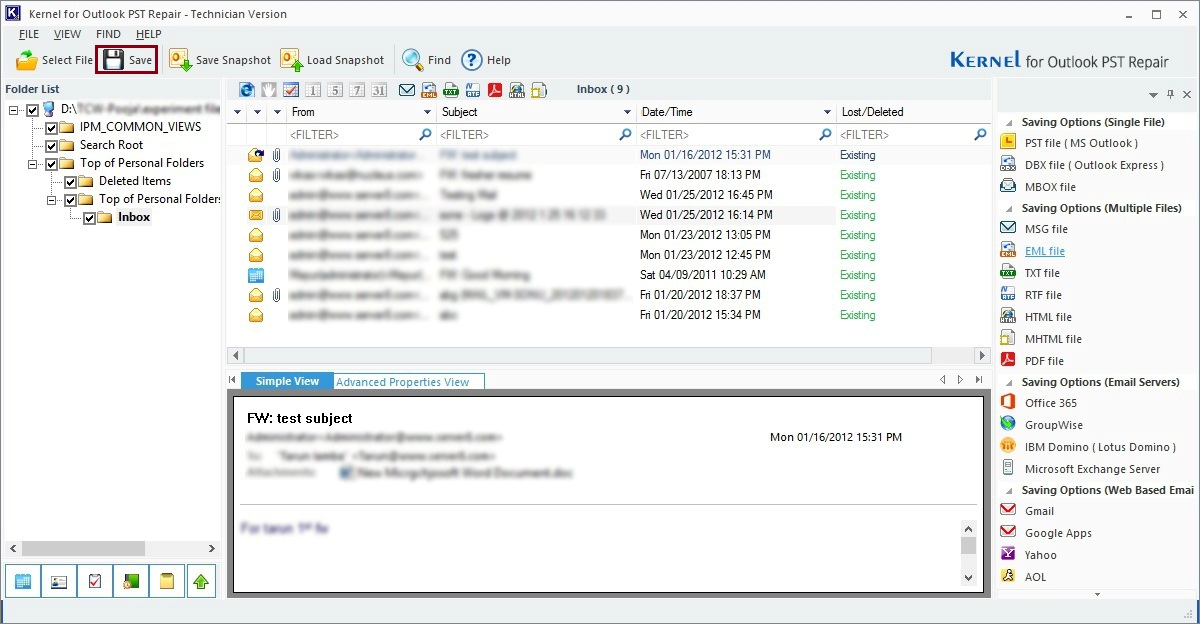Screen dimensions: 1200x624
Task: Switch to Simple View tab
Action: pyautogui.click(x=287, y=381)
